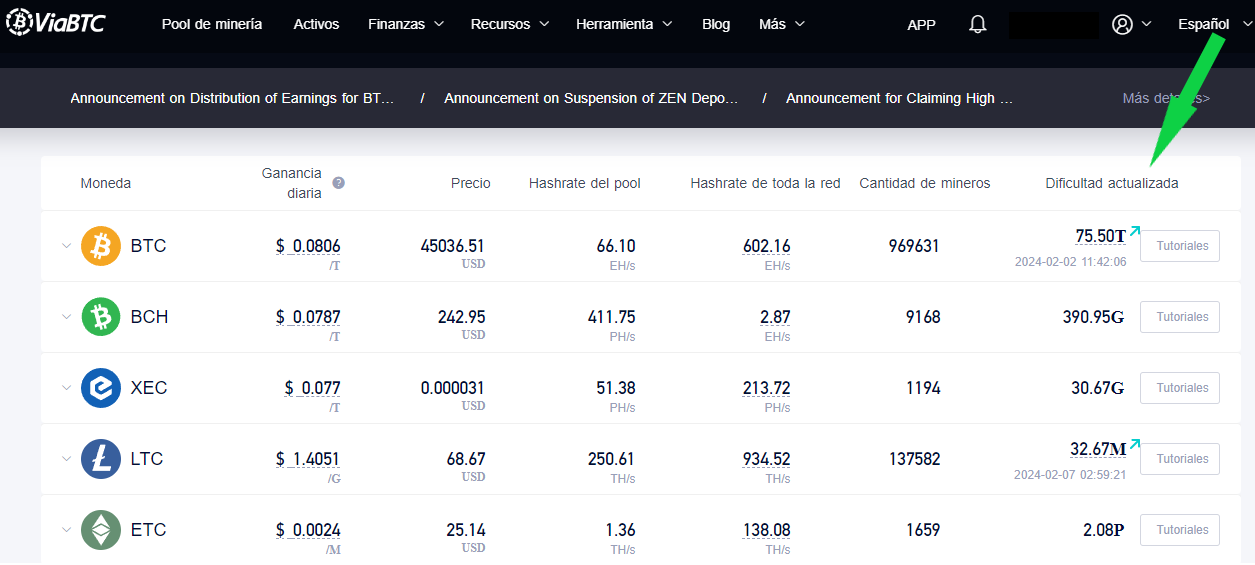Click the Ethereum Classic ETC icon
The image size is (1255, 565).
[x=101, y=530]
